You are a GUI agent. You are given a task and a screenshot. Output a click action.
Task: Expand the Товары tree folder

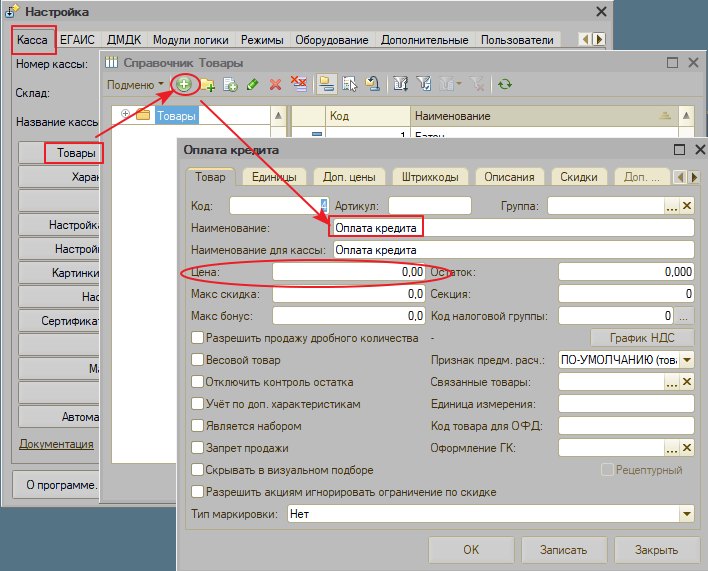[x=125, y=114]
